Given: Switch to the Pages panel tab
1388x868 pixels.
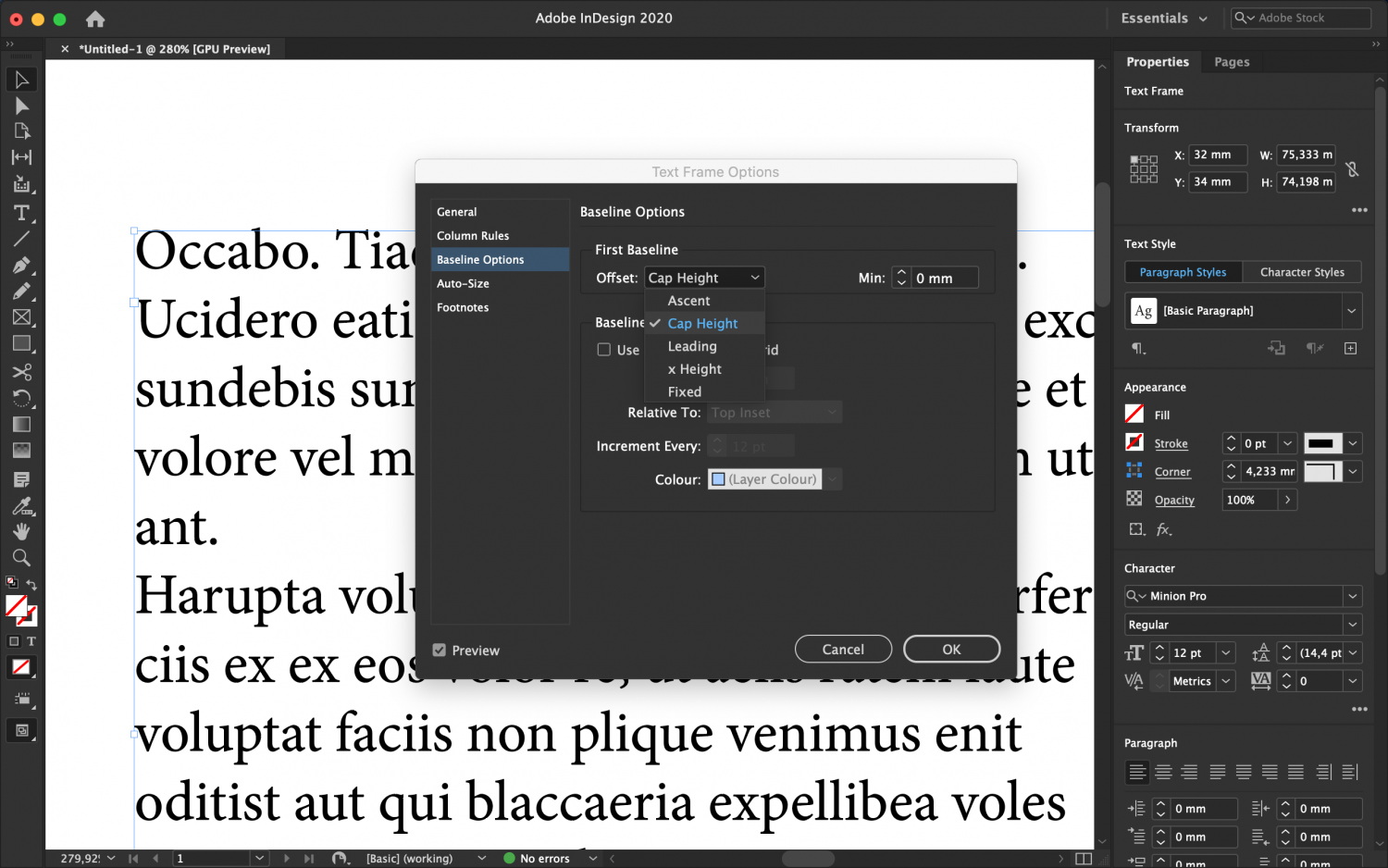Looking at the screenshot, I should [1232, 62].
